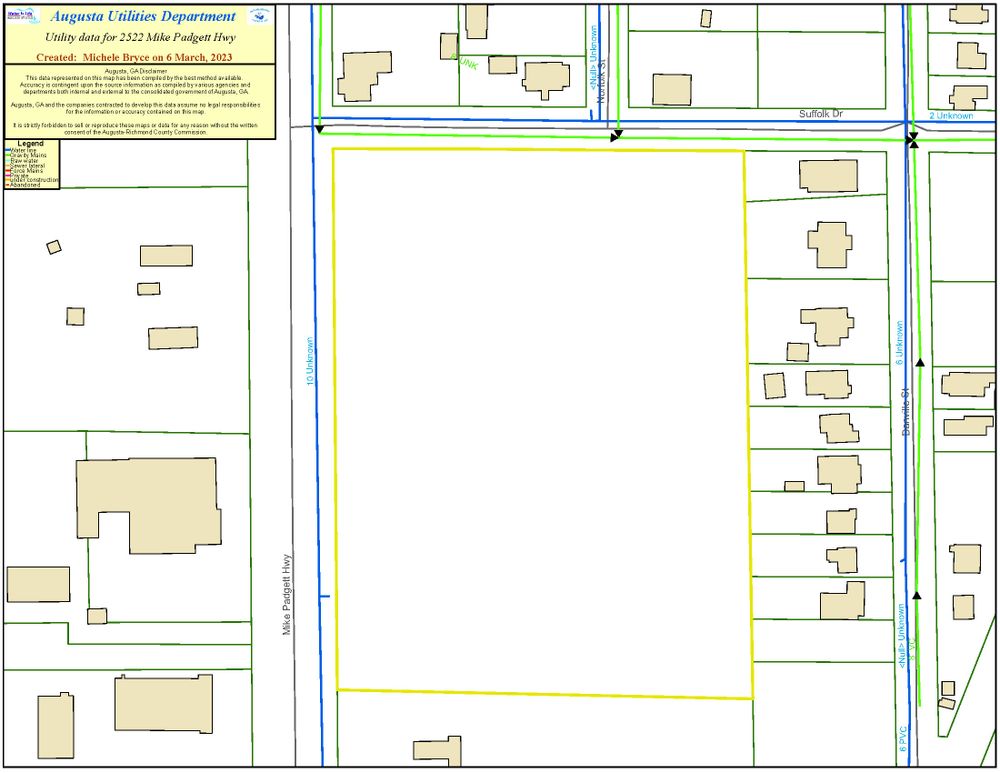Click the red Force Mains legend entry
The height and width of the screenshot is (773, 1000).
pos(30,171)
